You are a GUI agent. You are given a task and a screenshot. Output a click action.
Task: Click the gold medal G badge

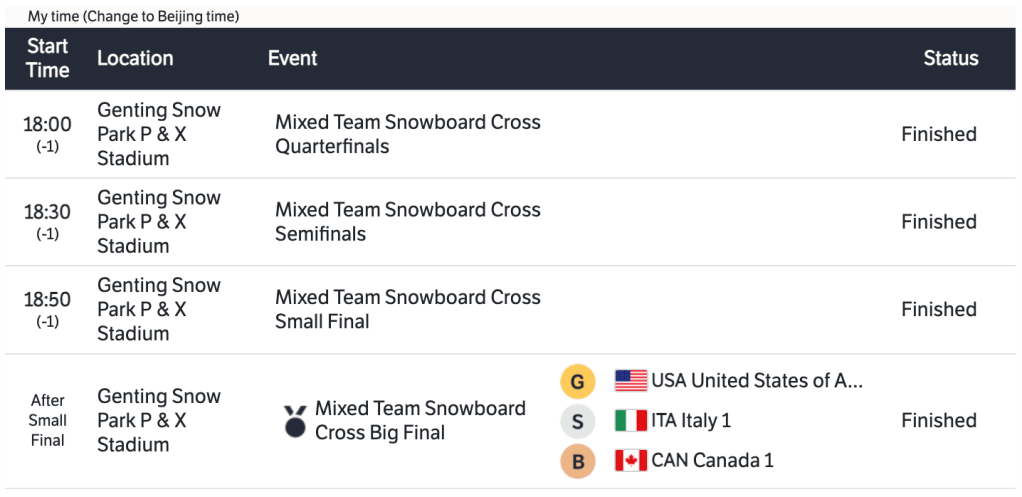[577, 381]
